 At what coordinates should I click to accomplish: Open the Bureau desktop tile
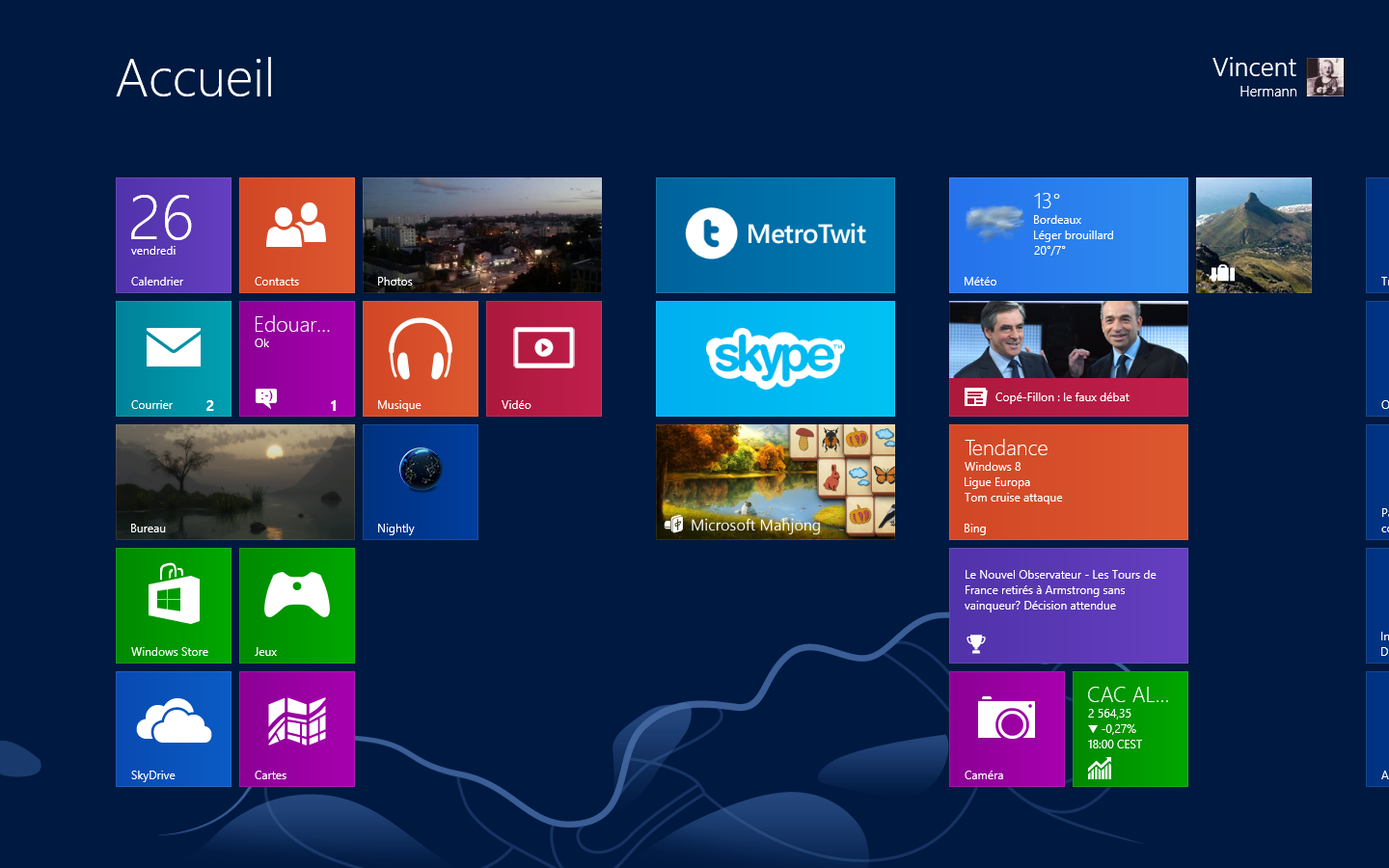[235, 482]
